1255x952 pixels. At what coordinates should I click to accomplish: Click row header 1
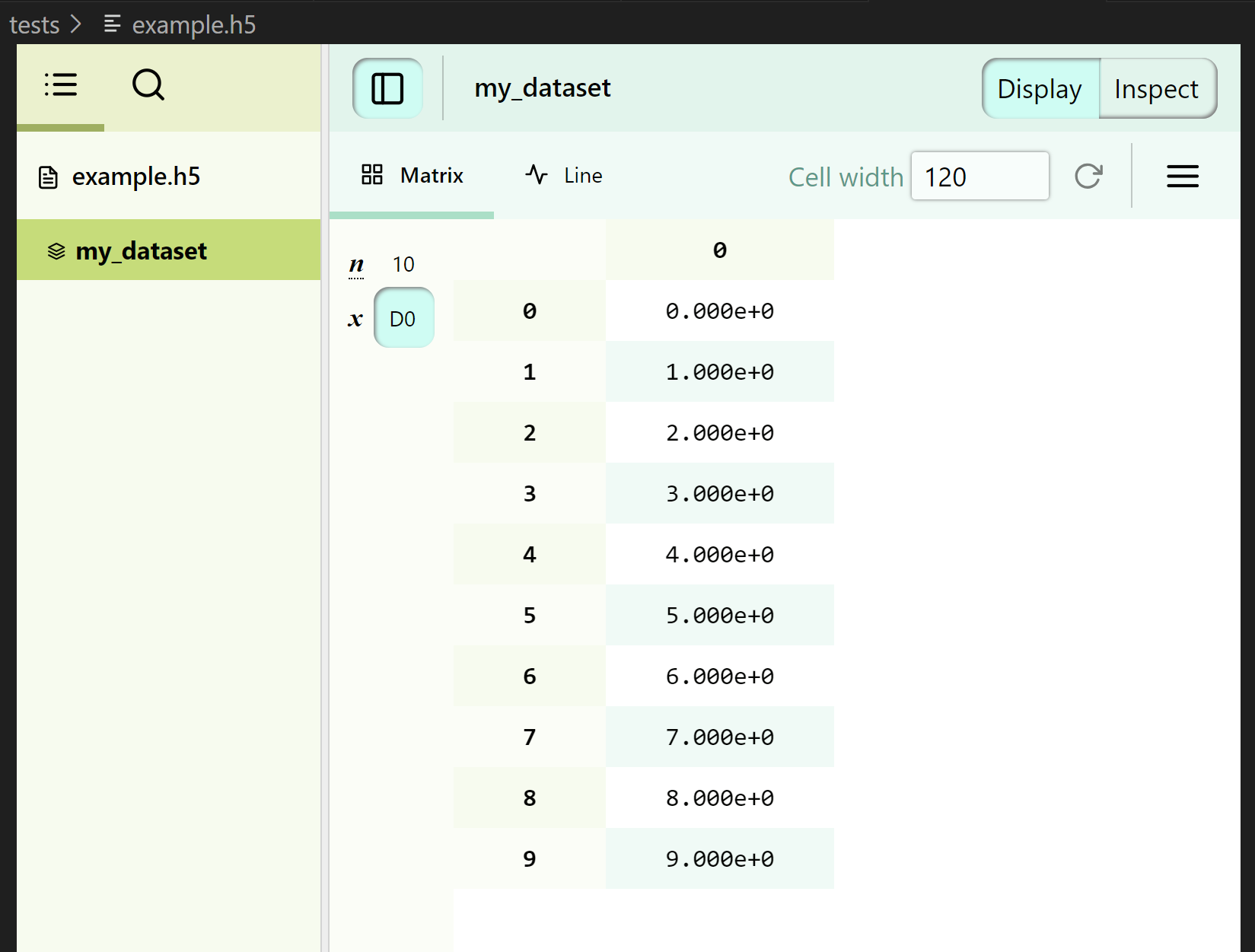click(x=530, y=371)
